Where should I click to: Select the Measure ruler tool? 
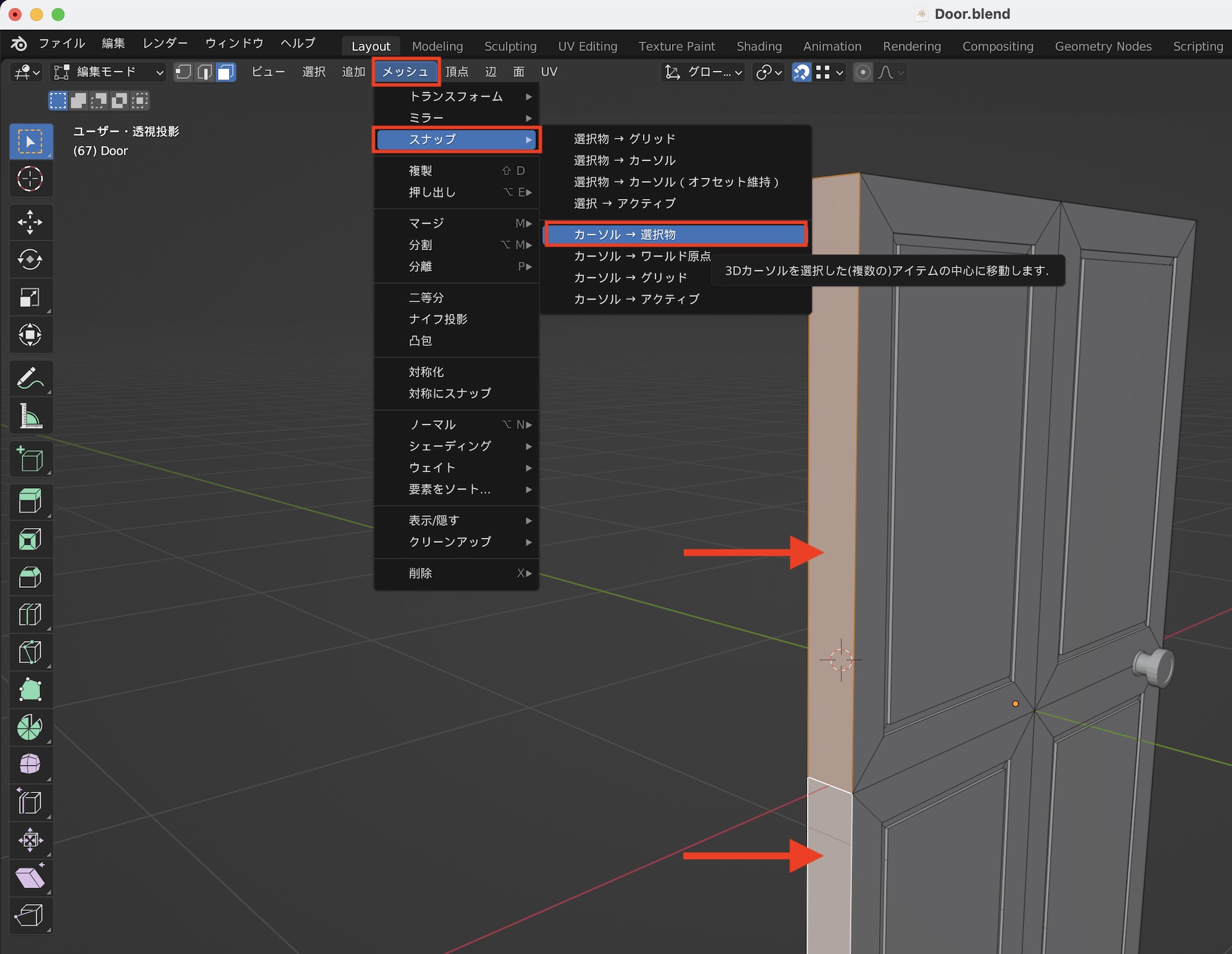(30, 416)
